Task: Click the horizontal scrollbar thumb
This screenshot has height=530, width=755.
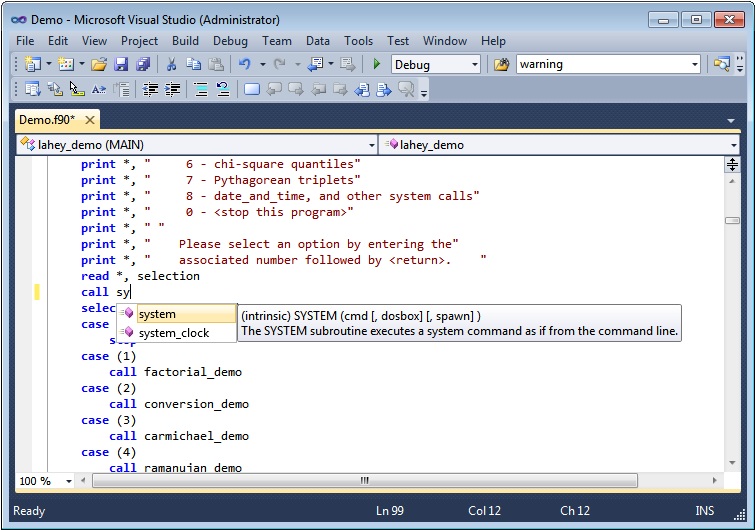Action: [x=364, y=480]
